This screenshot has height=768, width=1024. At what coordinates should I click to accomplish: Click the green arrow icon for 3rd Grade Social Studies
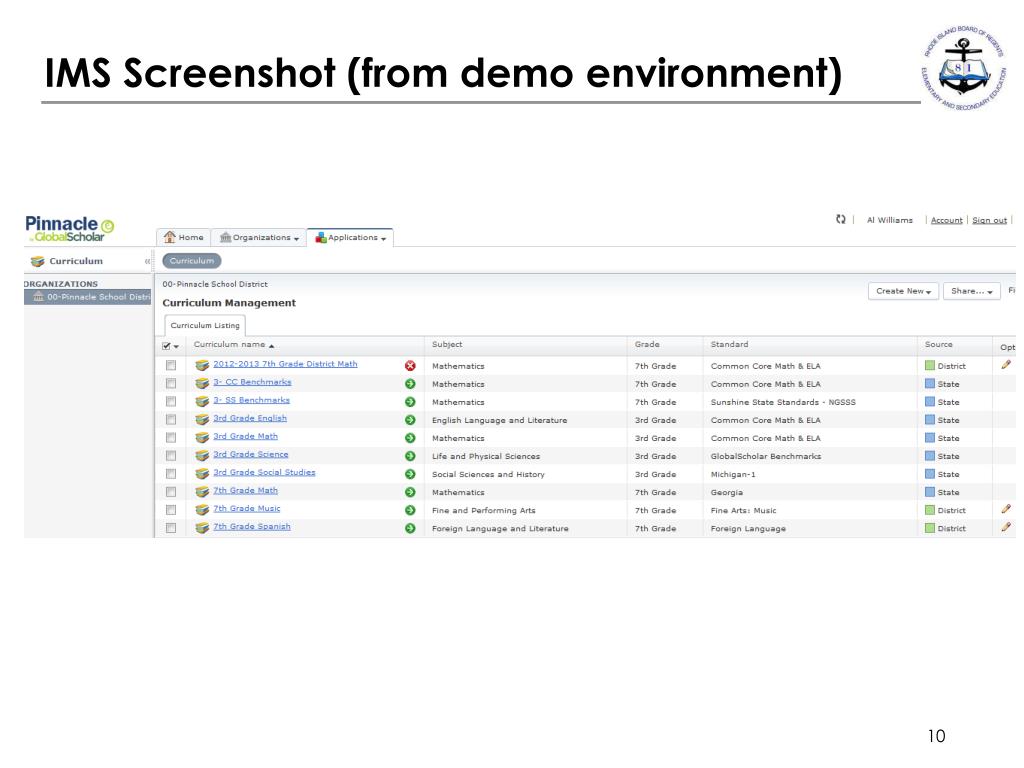tap(410, 474)
